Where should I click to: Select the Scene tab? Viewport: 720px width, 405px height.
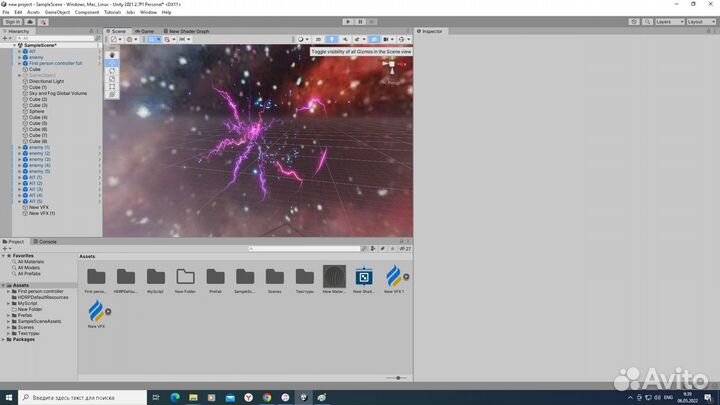point(116,31)
